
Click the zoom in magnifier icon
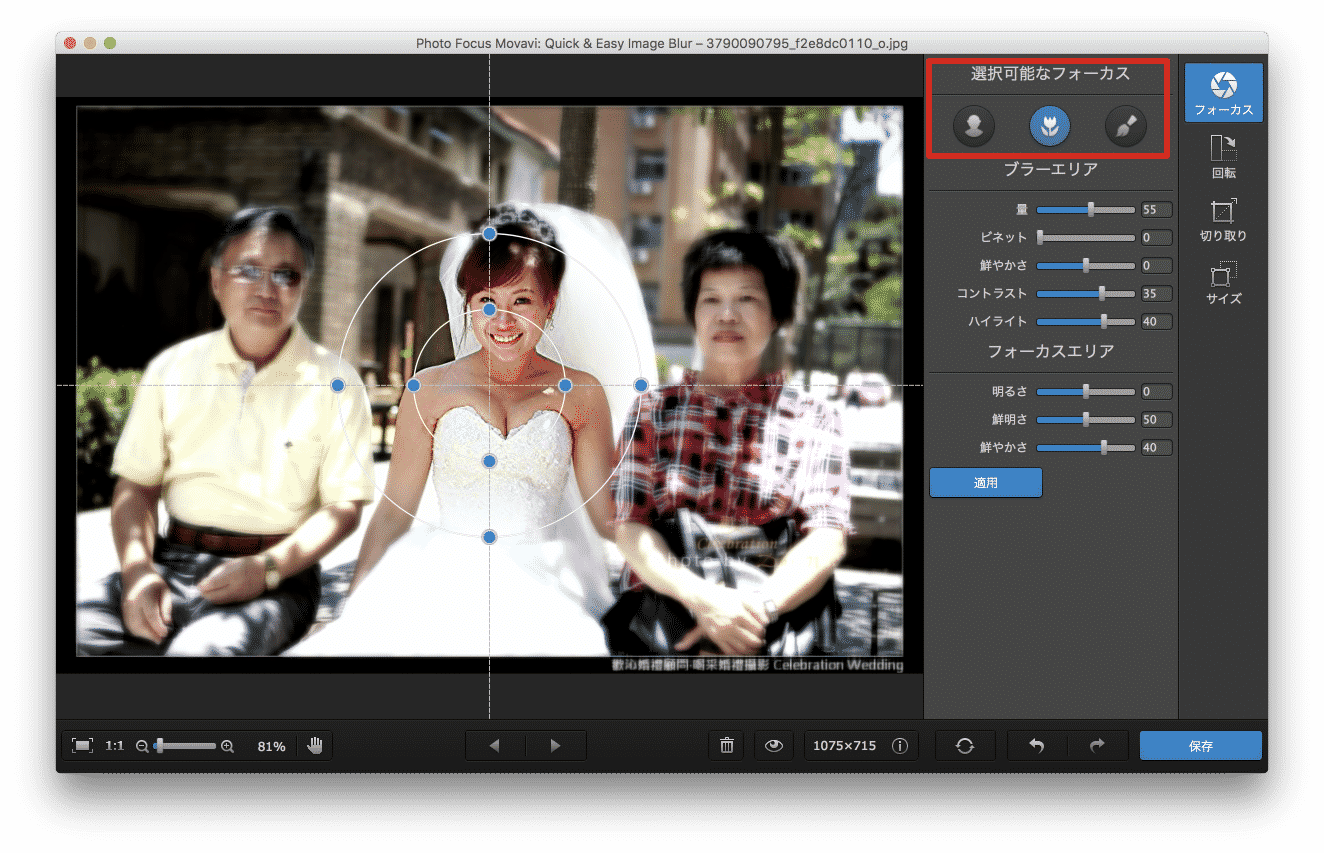pyautogui.click(x=227, y=746)
